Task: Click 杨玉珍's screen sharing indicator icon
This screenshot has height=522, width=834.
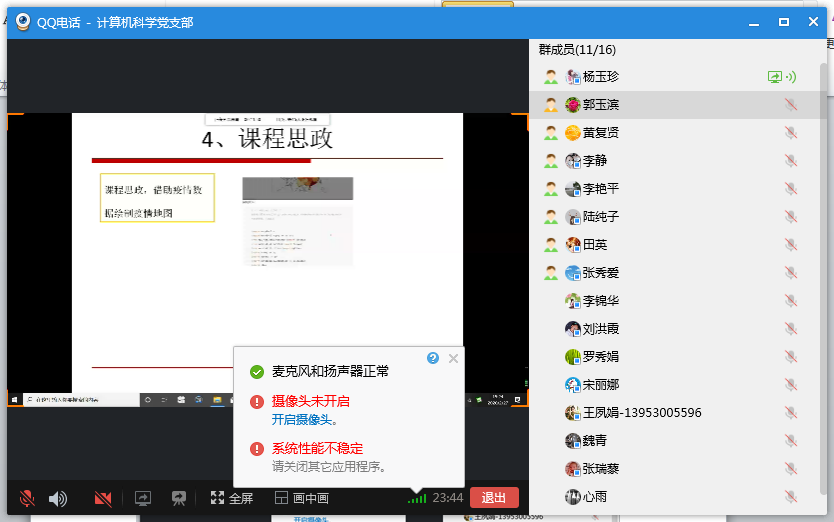Action: click(774, 77)
